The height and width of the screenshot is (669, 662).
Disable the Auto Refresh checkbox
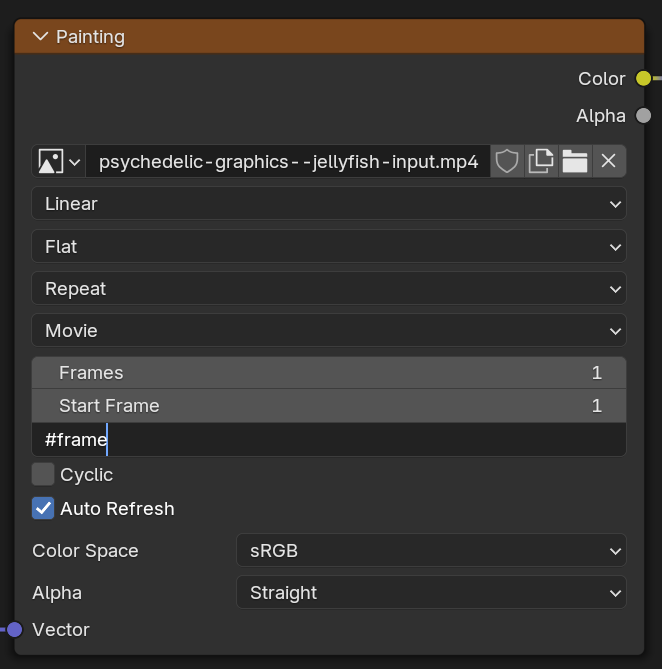click(43, 508)
